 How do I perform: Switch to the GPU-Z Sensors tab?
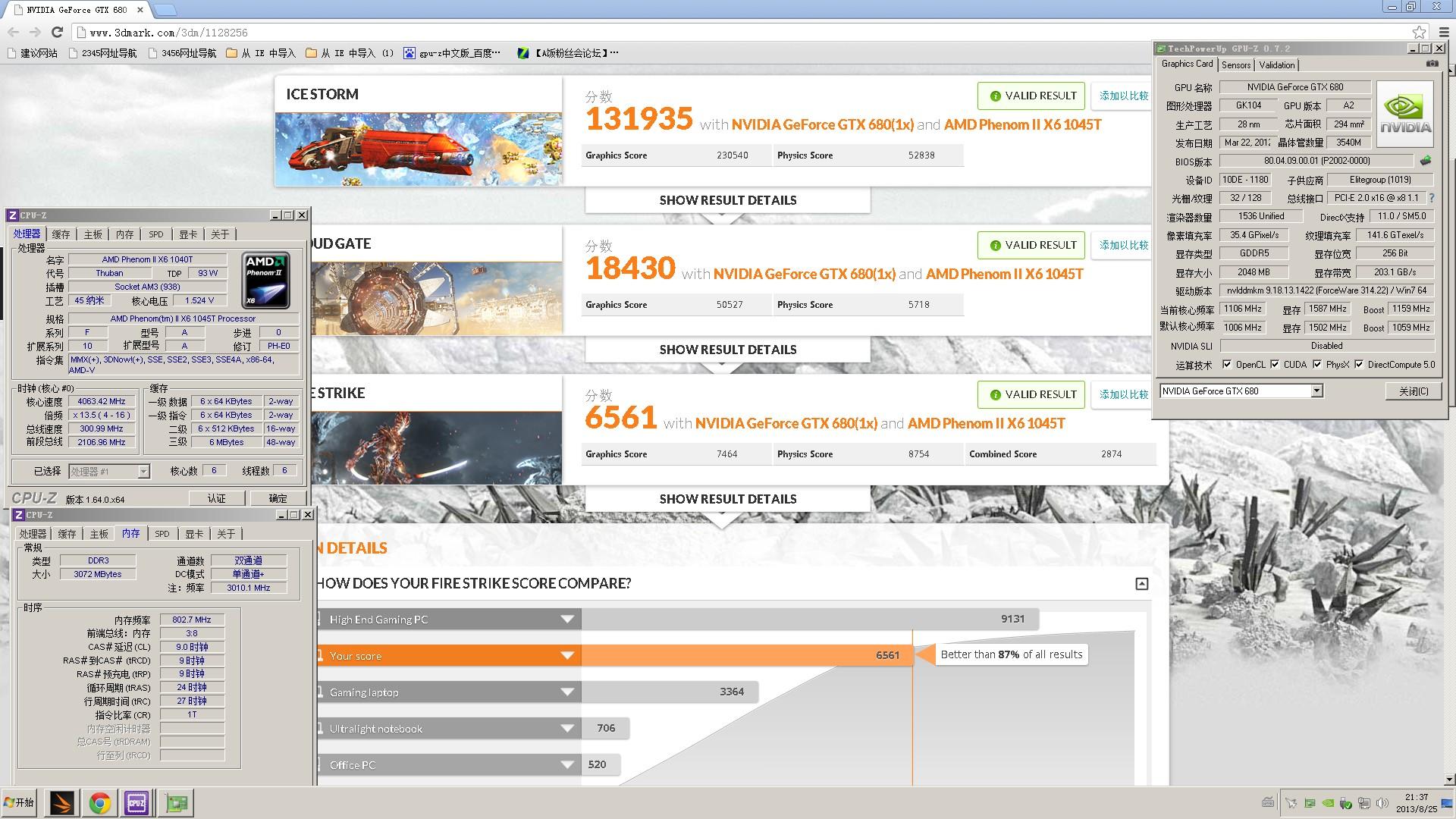[1236, 65]
